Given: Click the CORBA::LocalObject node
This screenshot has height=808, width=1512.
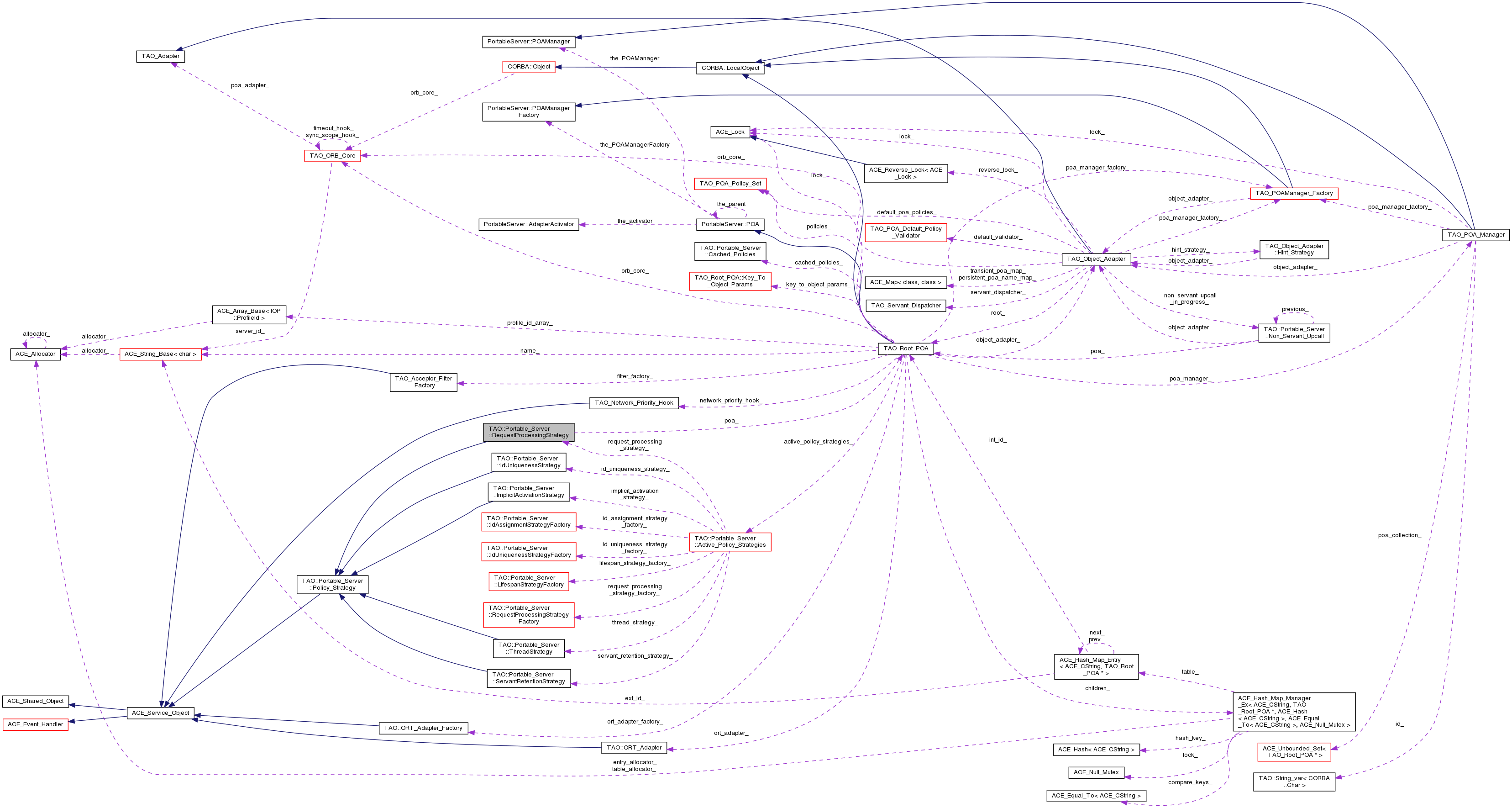Looking at the screenshot, I should [730, 68].
